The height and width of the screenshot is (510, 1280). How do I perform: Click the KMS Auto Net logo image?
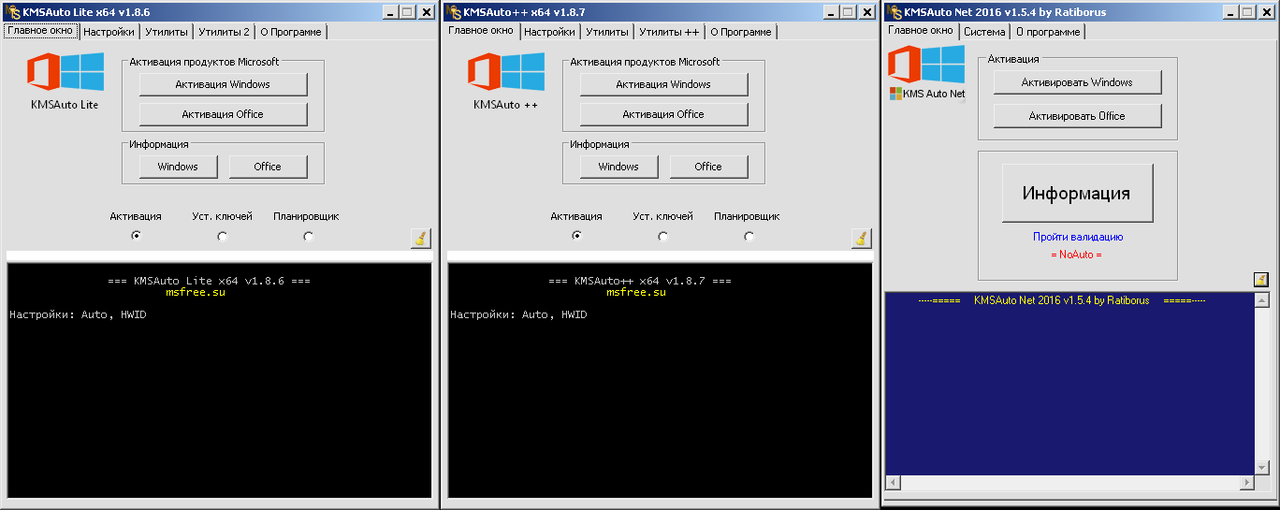click(x=927, y=74)
